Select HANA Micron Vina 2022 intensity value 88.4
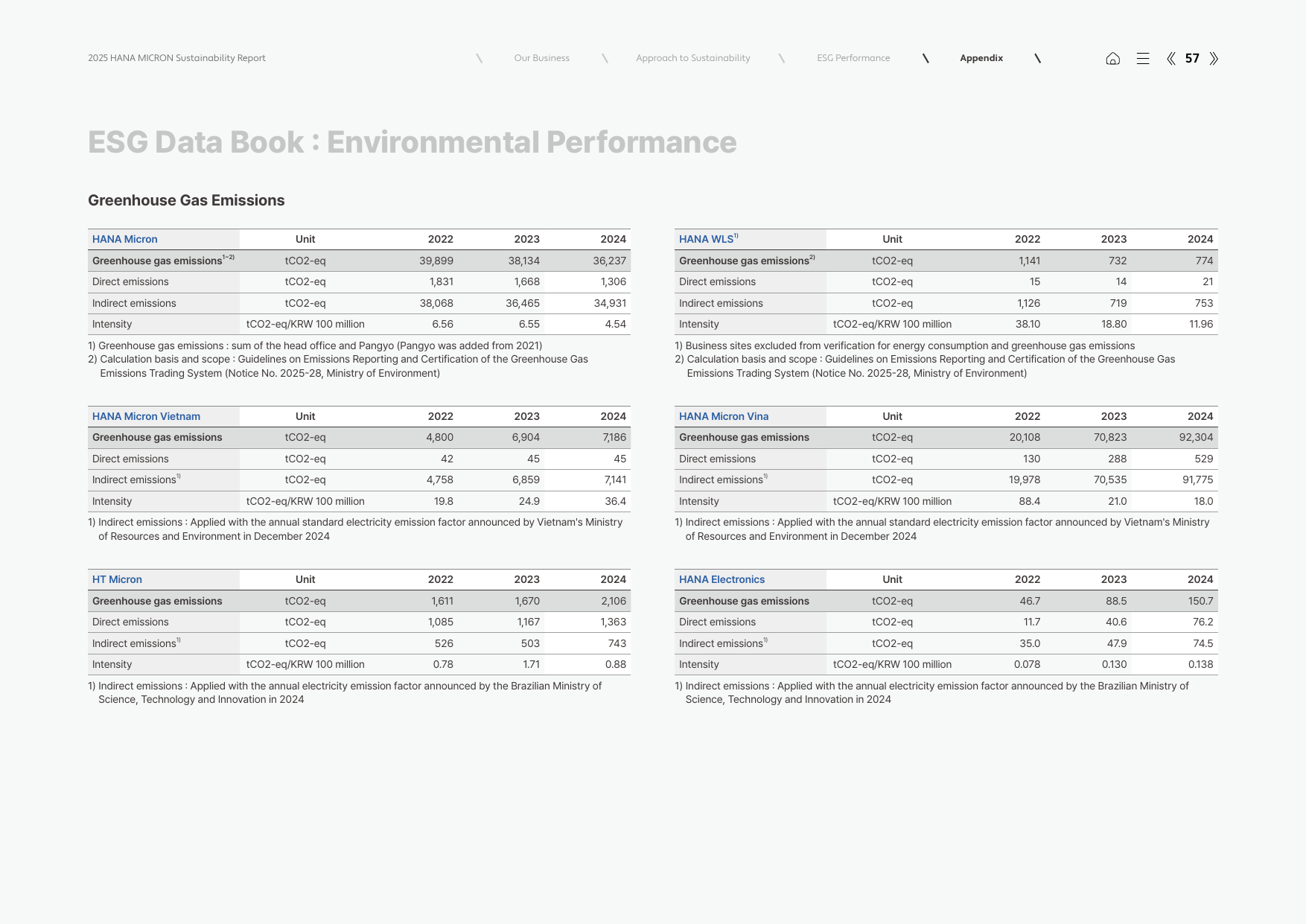The height and width of the screenshot is (924, 1306). coord(1029,501)
